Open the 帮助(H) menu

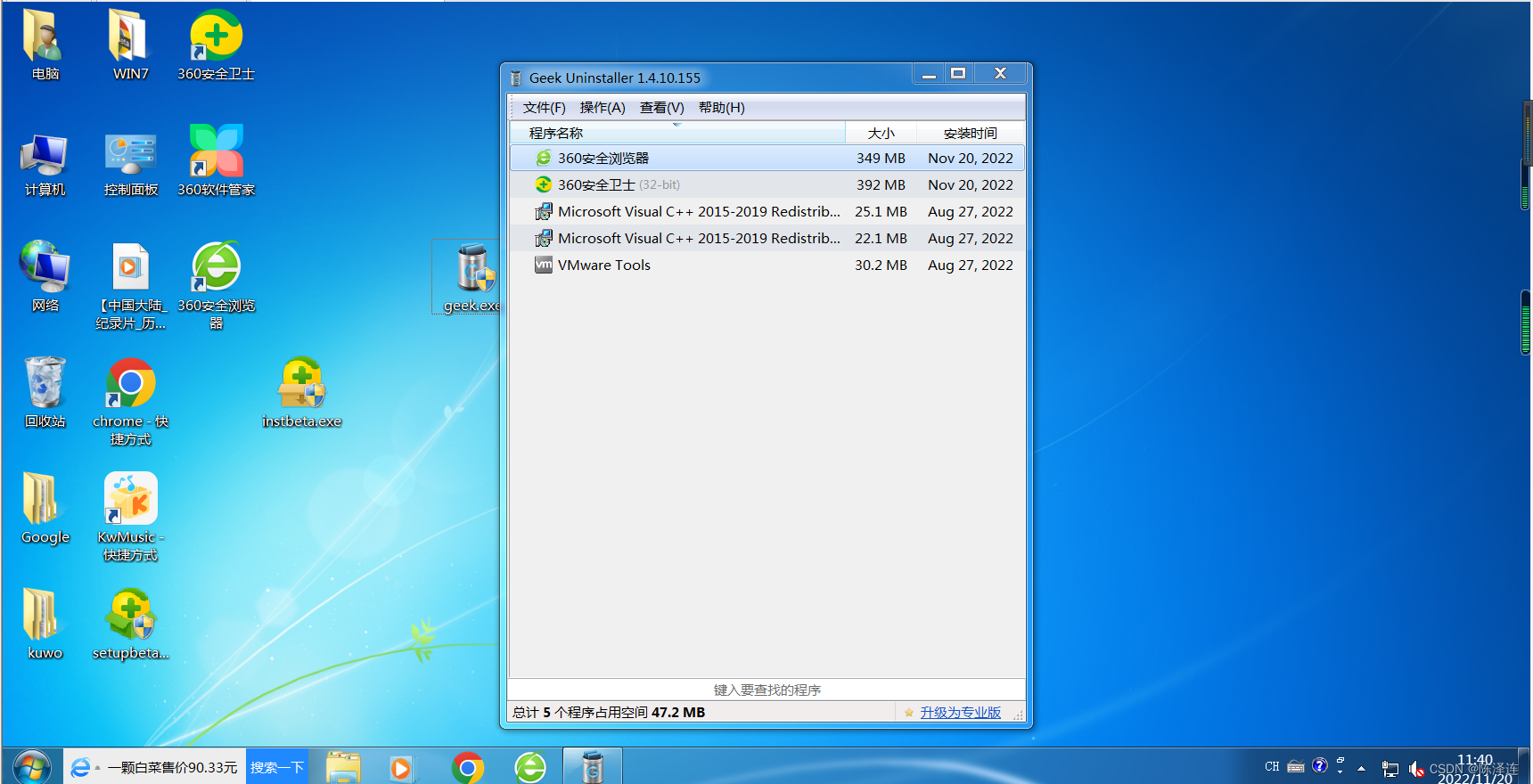[x=721, y=108]
